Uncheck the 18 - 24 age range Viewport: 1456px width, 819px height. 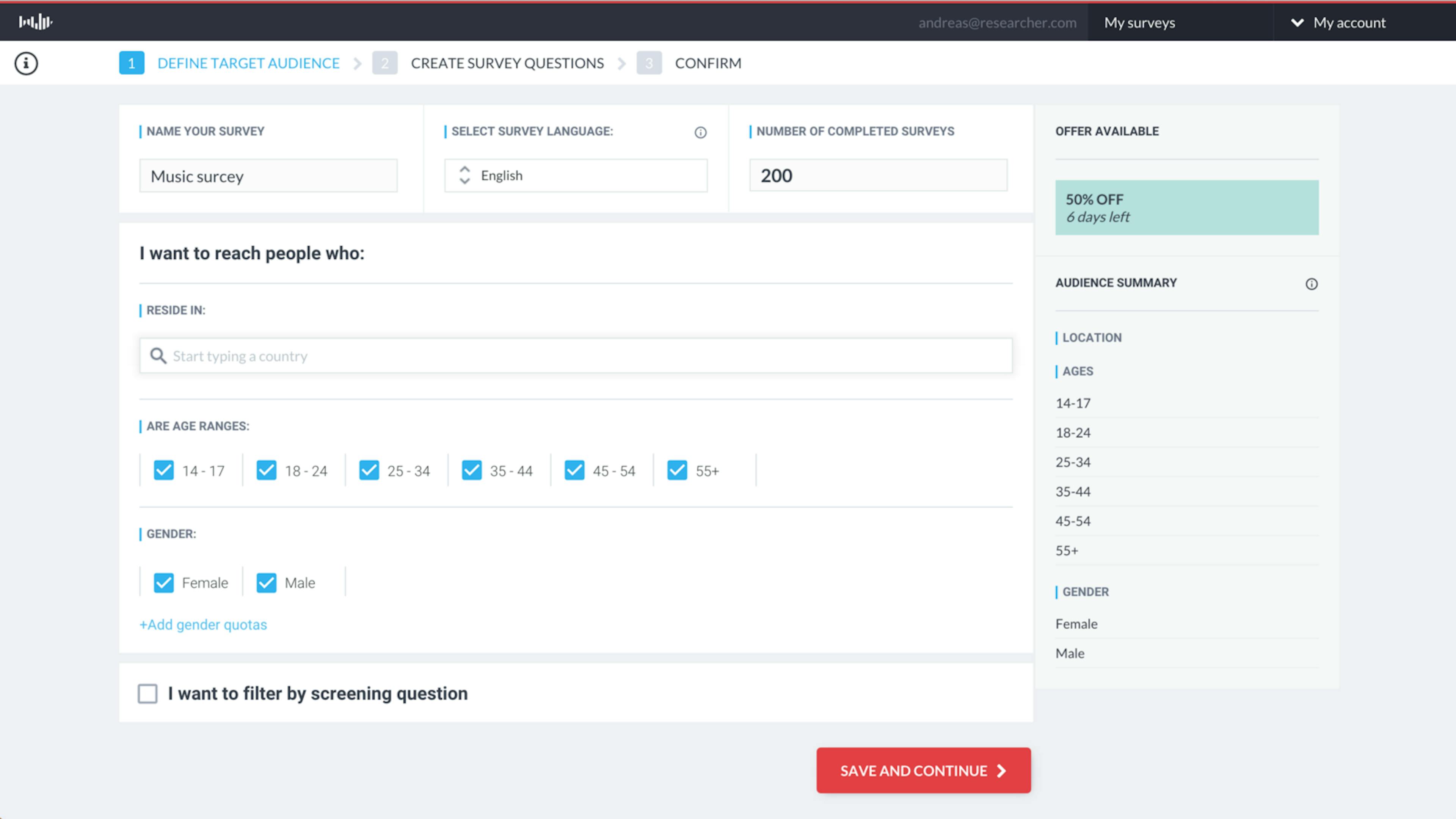coord(266,470)
